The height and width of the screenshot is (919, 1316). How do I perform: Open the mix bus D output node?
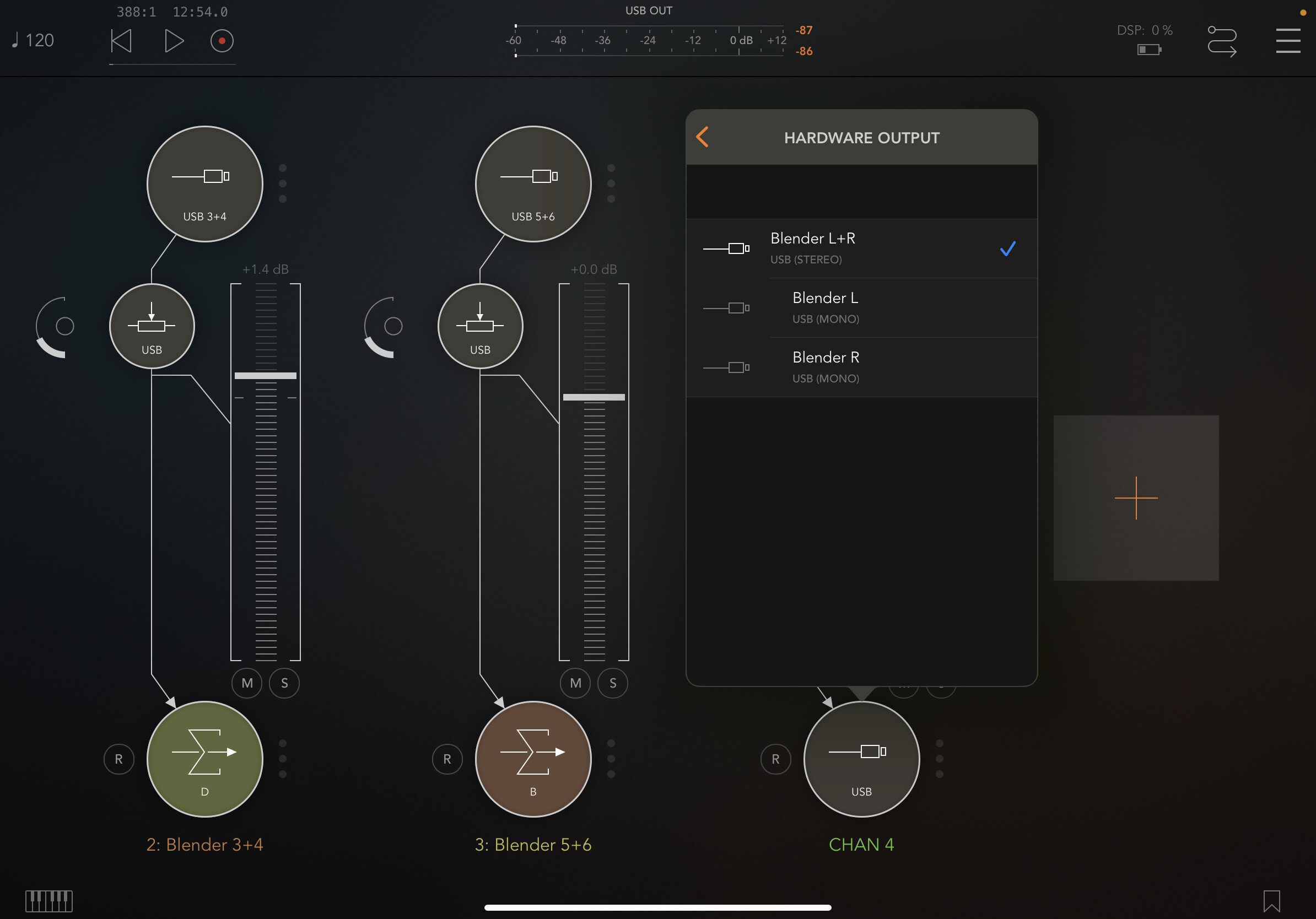click(204, 759)
